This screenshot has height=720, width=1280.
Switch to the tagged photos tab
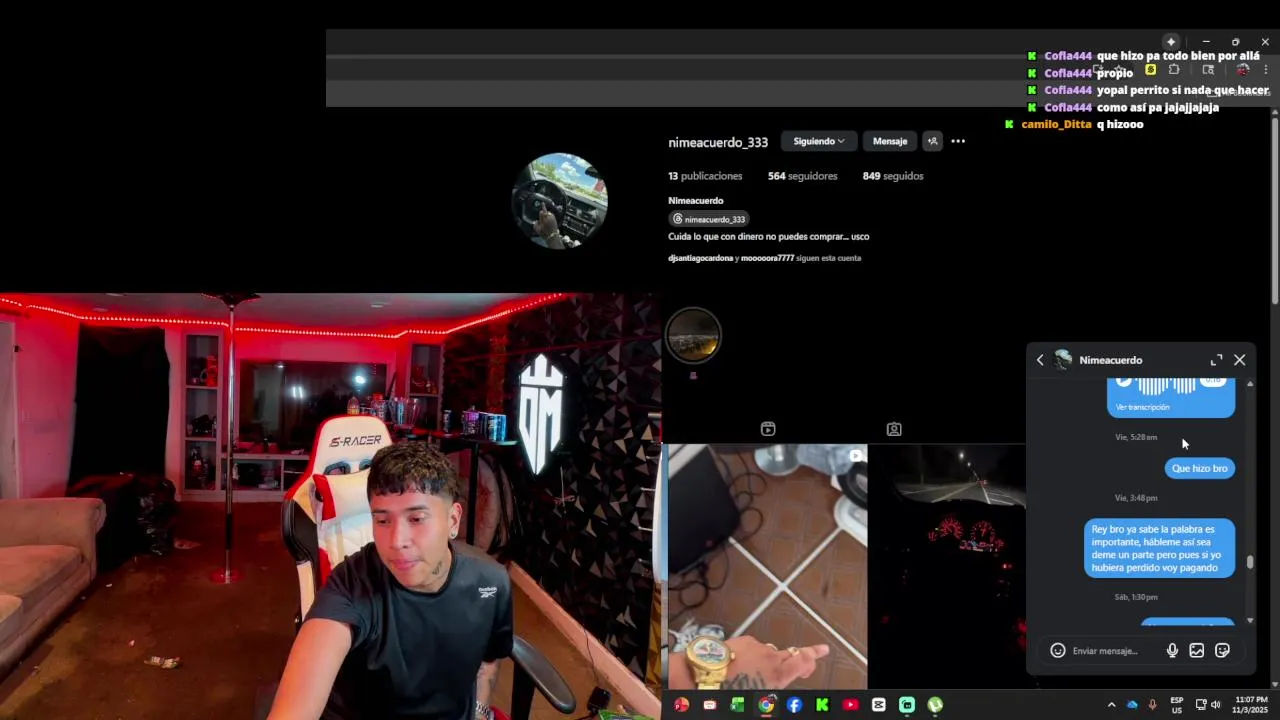[894, 429]
